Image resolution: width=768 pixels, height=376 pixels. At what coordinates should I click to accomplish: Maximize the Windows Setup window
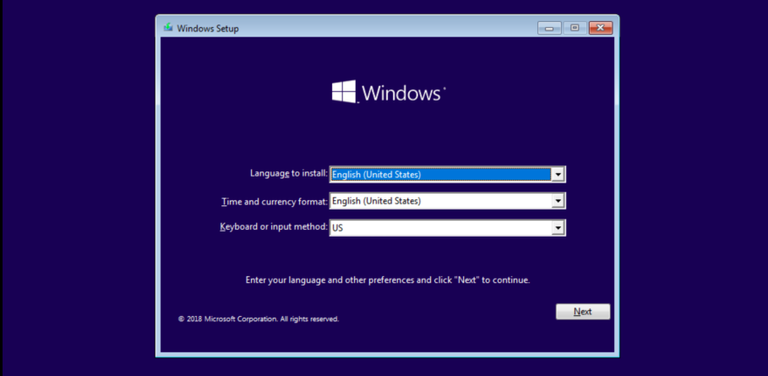(x=575, y=28)
